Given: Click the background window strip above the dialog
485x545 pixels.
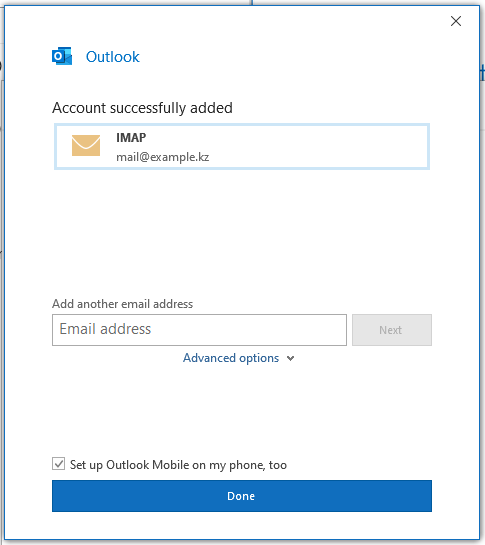Looking at the screenshot, I should pos(242,2).
